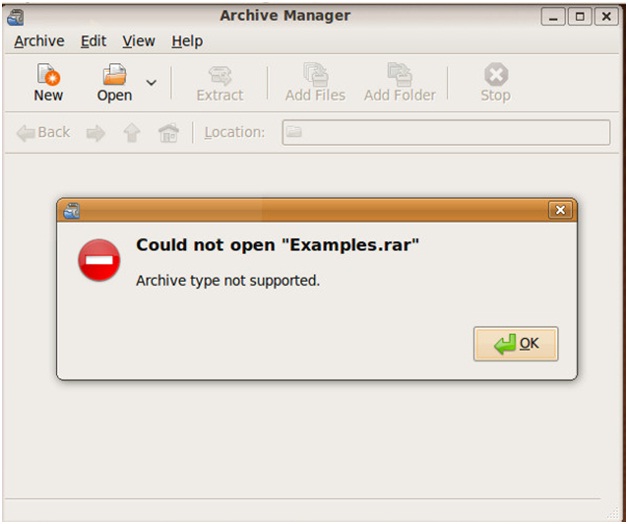
Task: Click inside the Location input field
Action: point(446,133)
